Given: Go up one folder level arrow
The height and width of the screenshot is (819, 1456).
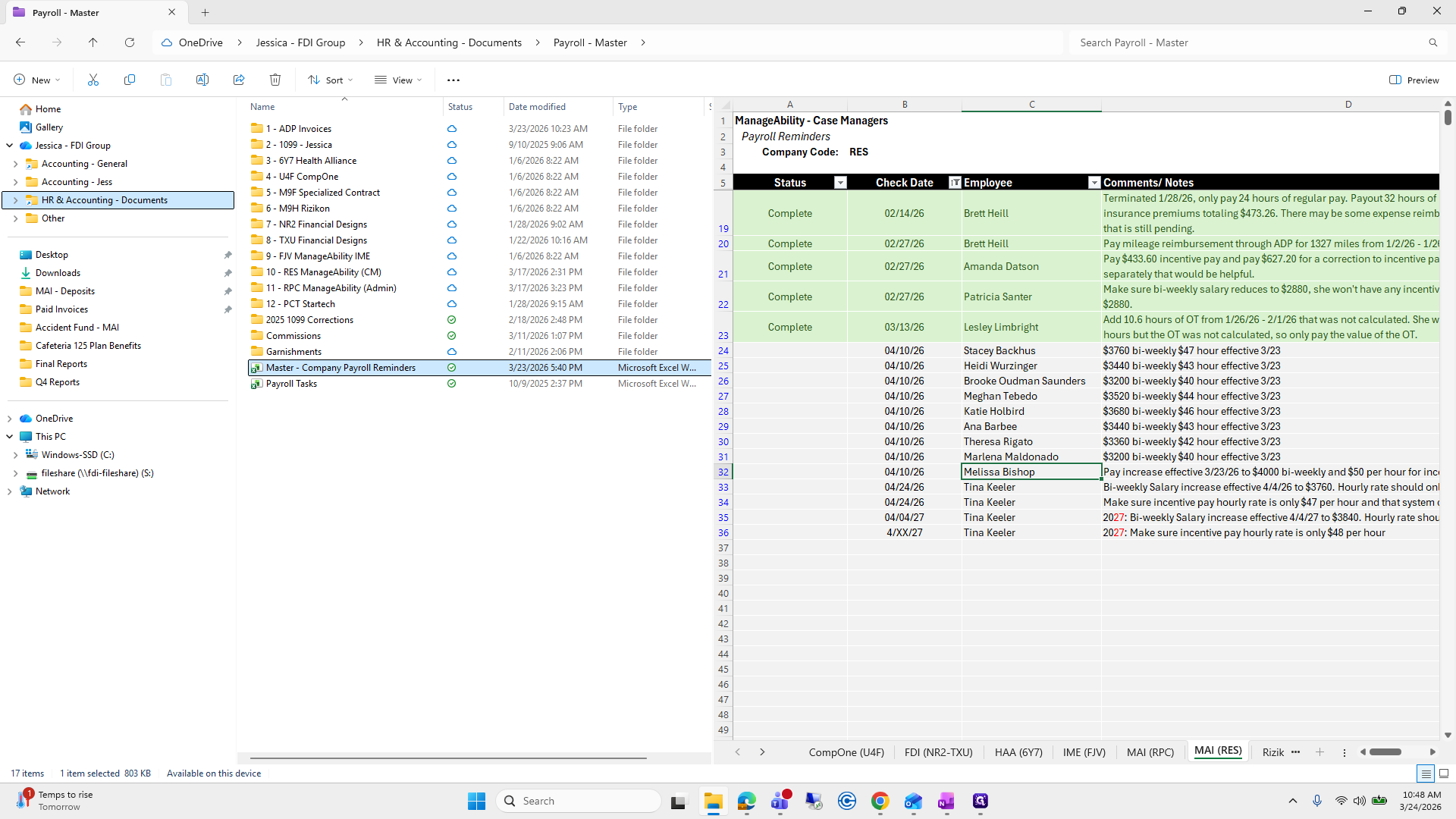Looking at the screenshot, I should click(93, 42).
